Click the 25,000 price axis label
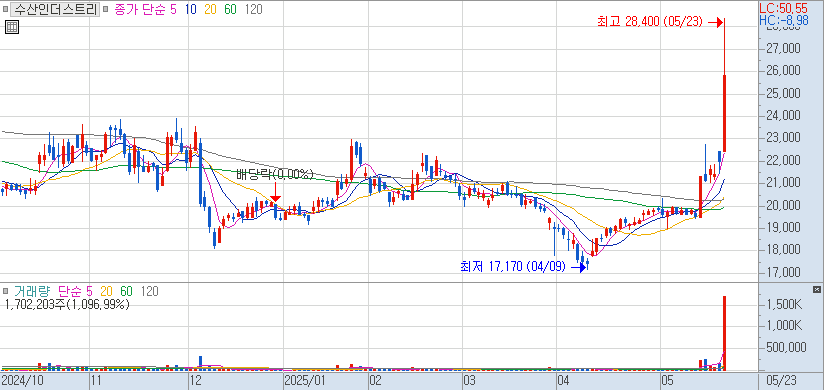The image size is (824, 390). click(784, 94)
